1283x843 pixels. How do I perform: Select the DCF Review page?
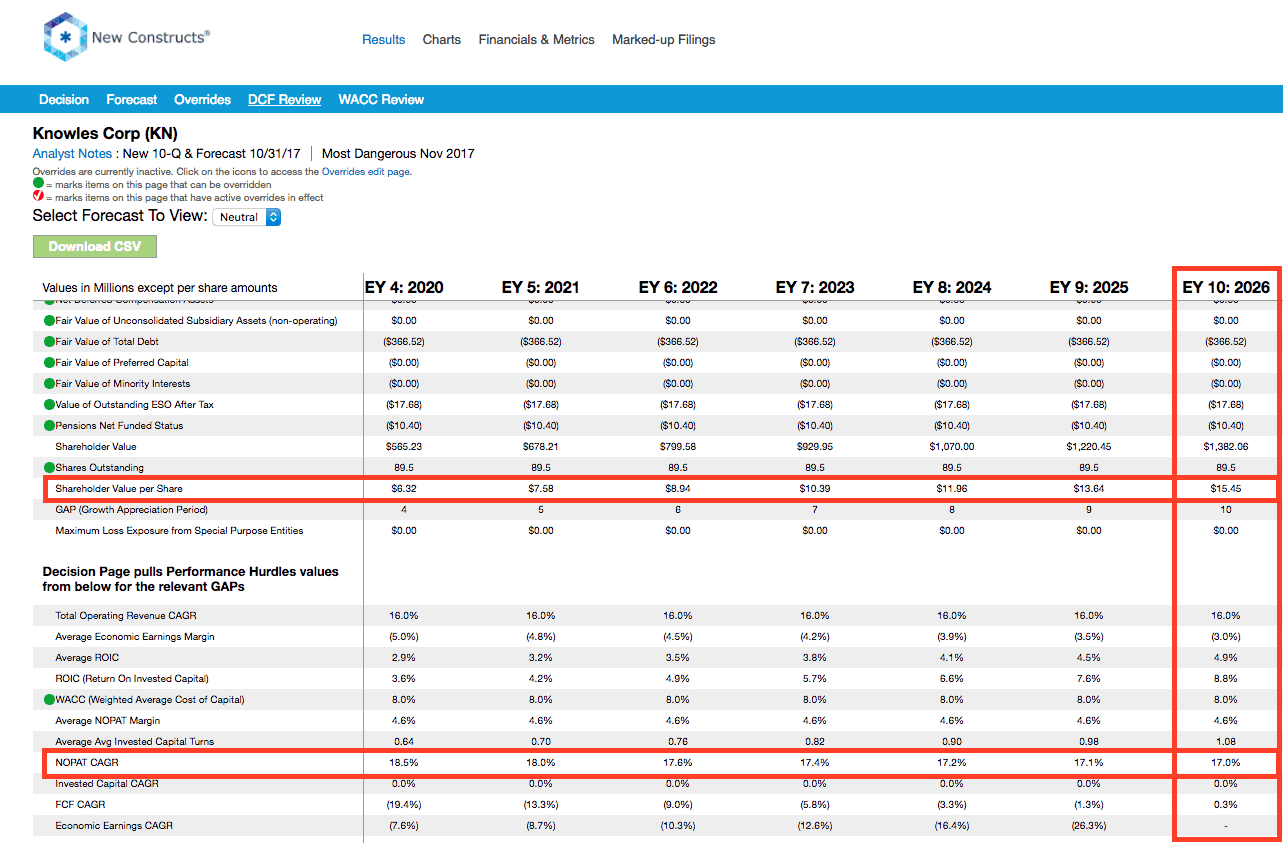click(x=285, y=100)
